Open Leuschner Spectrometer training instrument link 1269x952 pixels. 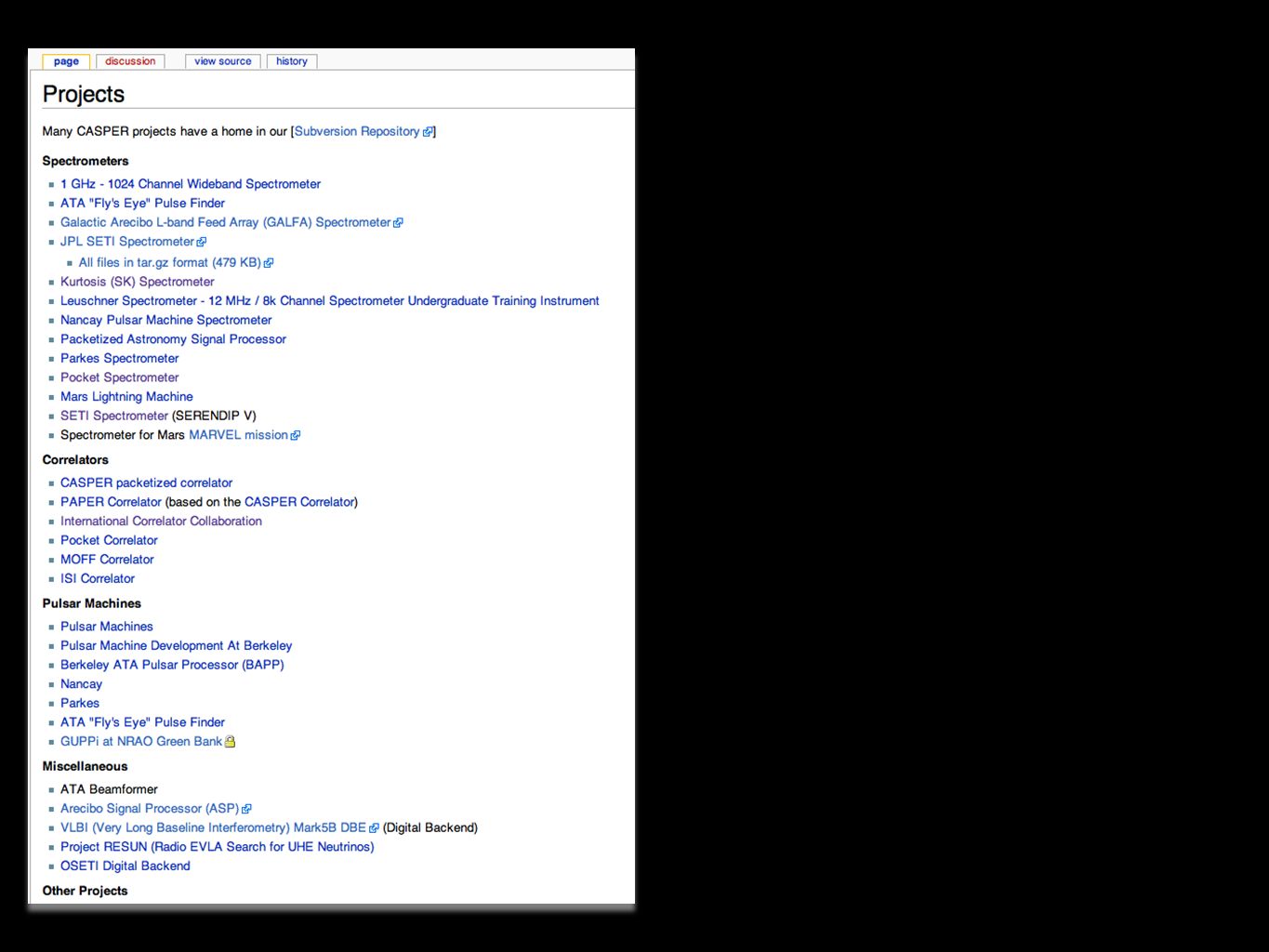coord(330,301)
